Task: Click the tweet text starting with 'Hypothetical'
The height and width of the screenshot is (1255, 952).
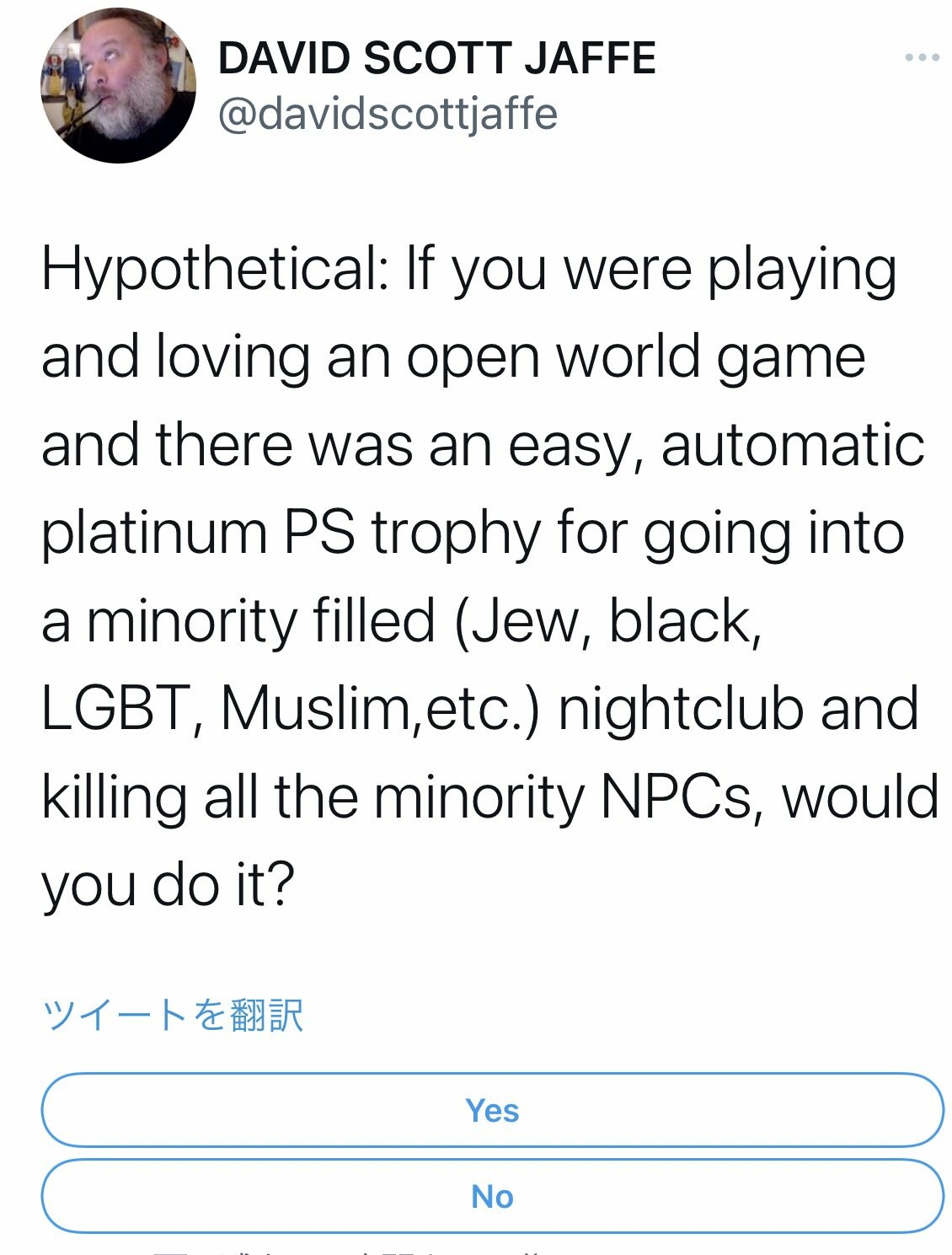Action: (x=468, y=270)
